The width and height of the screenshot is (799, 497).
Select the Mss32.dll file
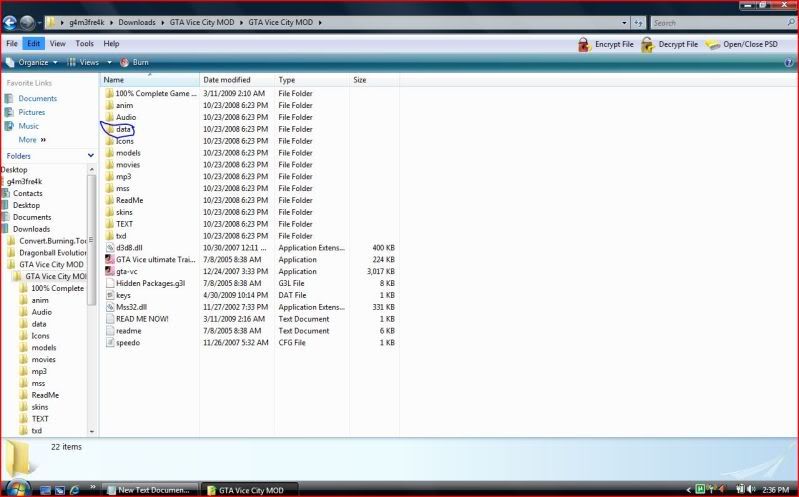126,307
